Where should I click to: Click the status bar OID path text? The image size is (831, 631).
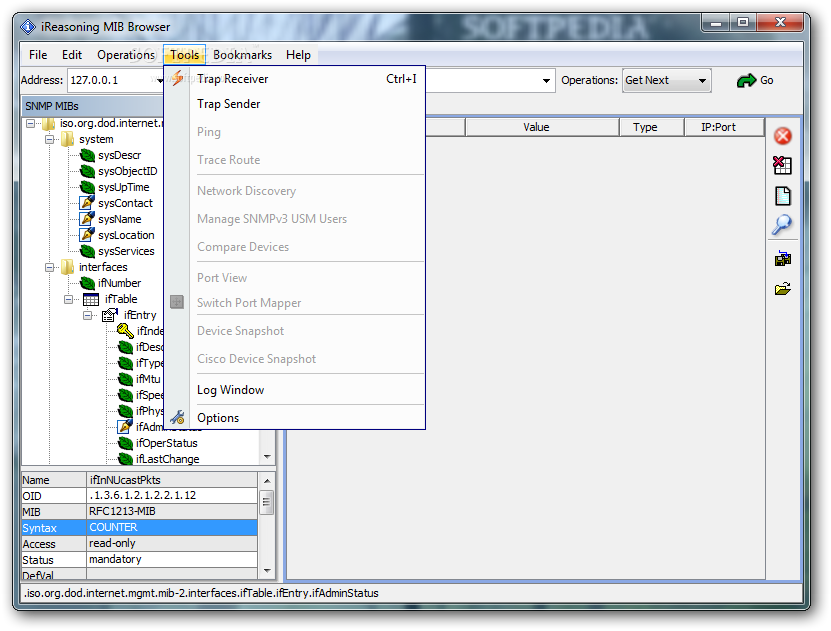[x=201, y=593]
